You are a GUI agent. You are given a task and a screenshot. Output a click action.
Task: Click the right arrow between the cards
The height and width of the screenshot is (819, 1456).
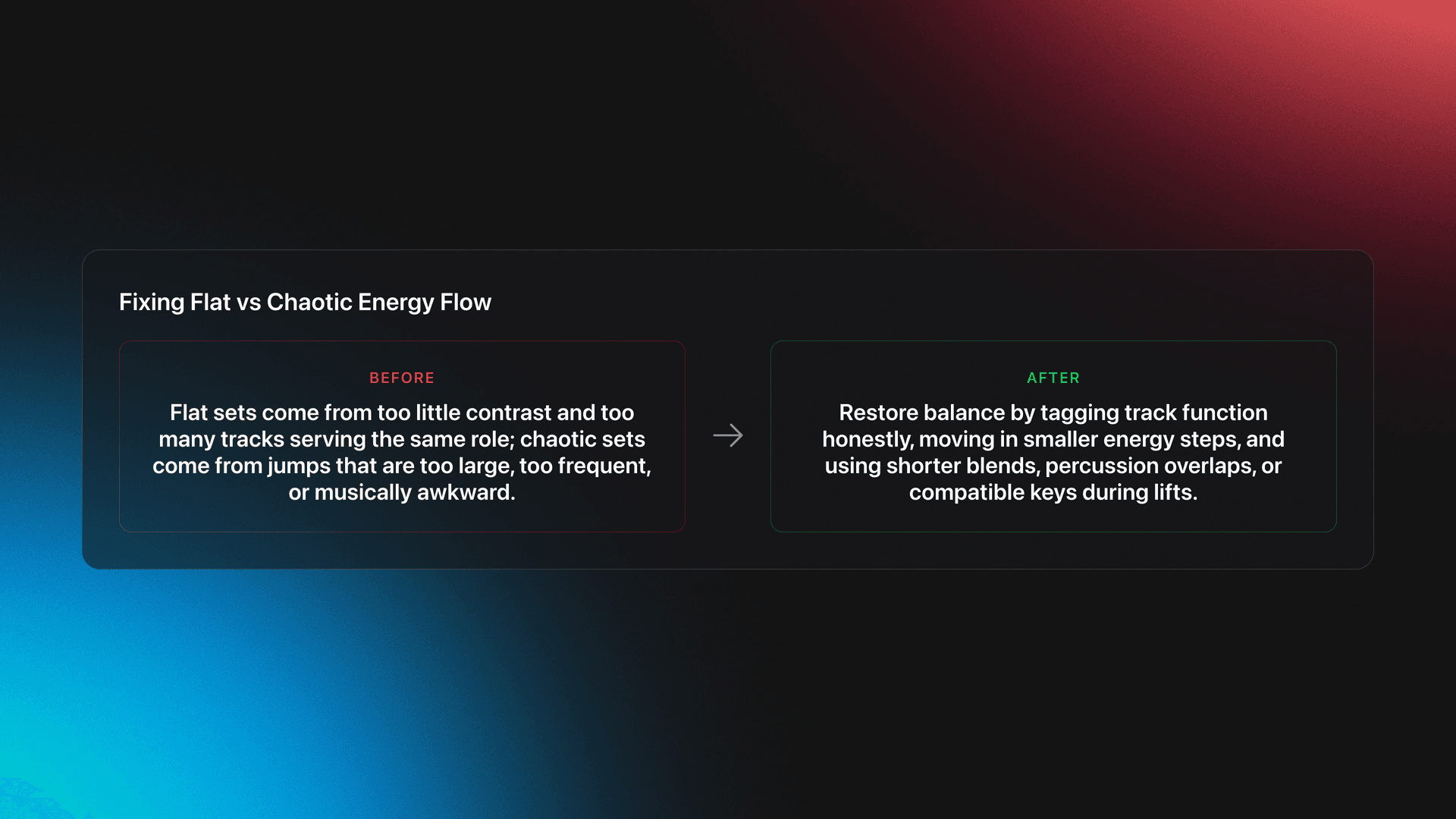728,435
